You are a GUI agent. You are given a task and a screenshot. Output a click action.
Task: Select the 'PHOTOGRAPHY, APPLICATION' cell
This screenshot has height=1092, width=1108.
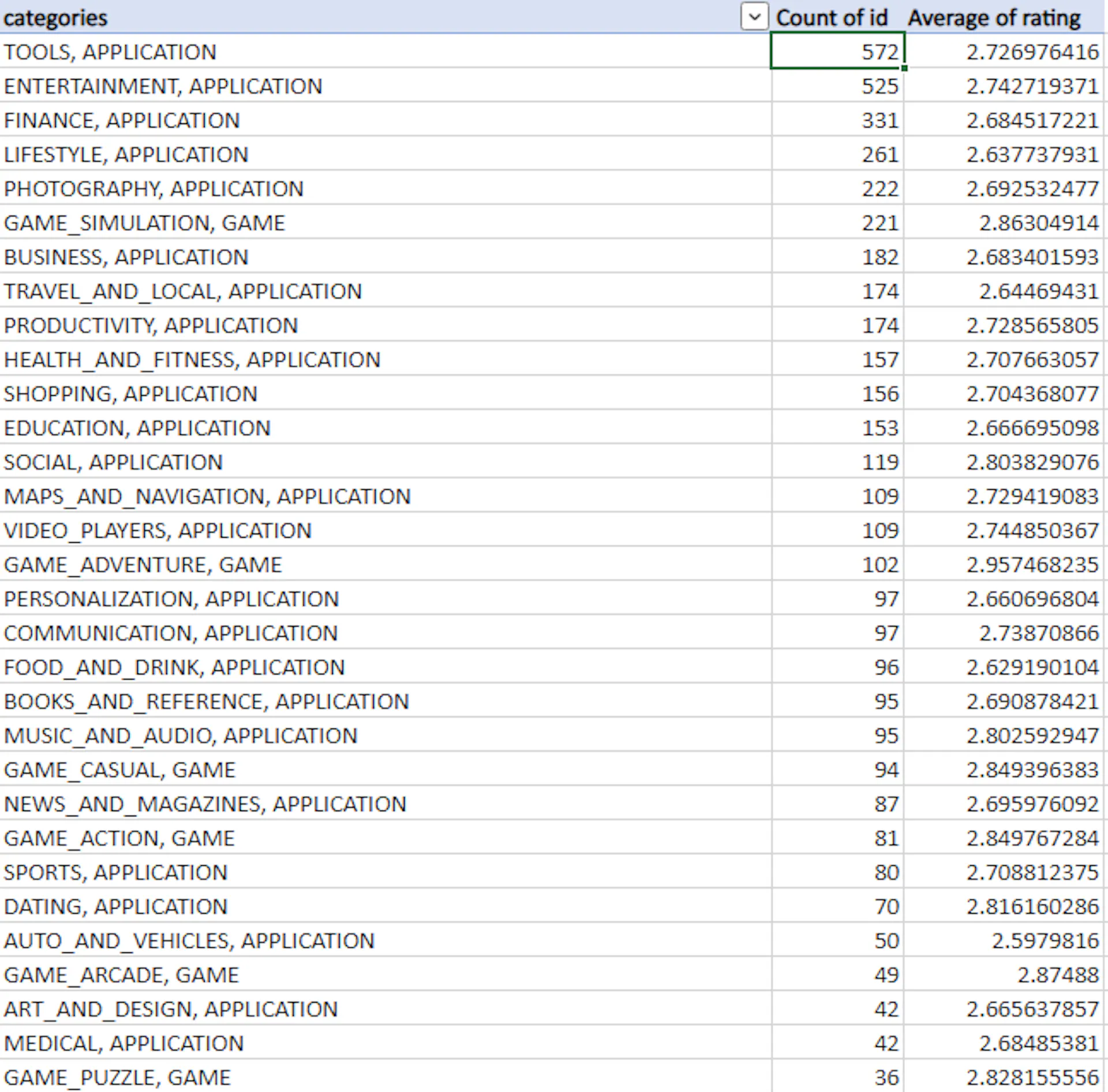(x=385, y=189)
